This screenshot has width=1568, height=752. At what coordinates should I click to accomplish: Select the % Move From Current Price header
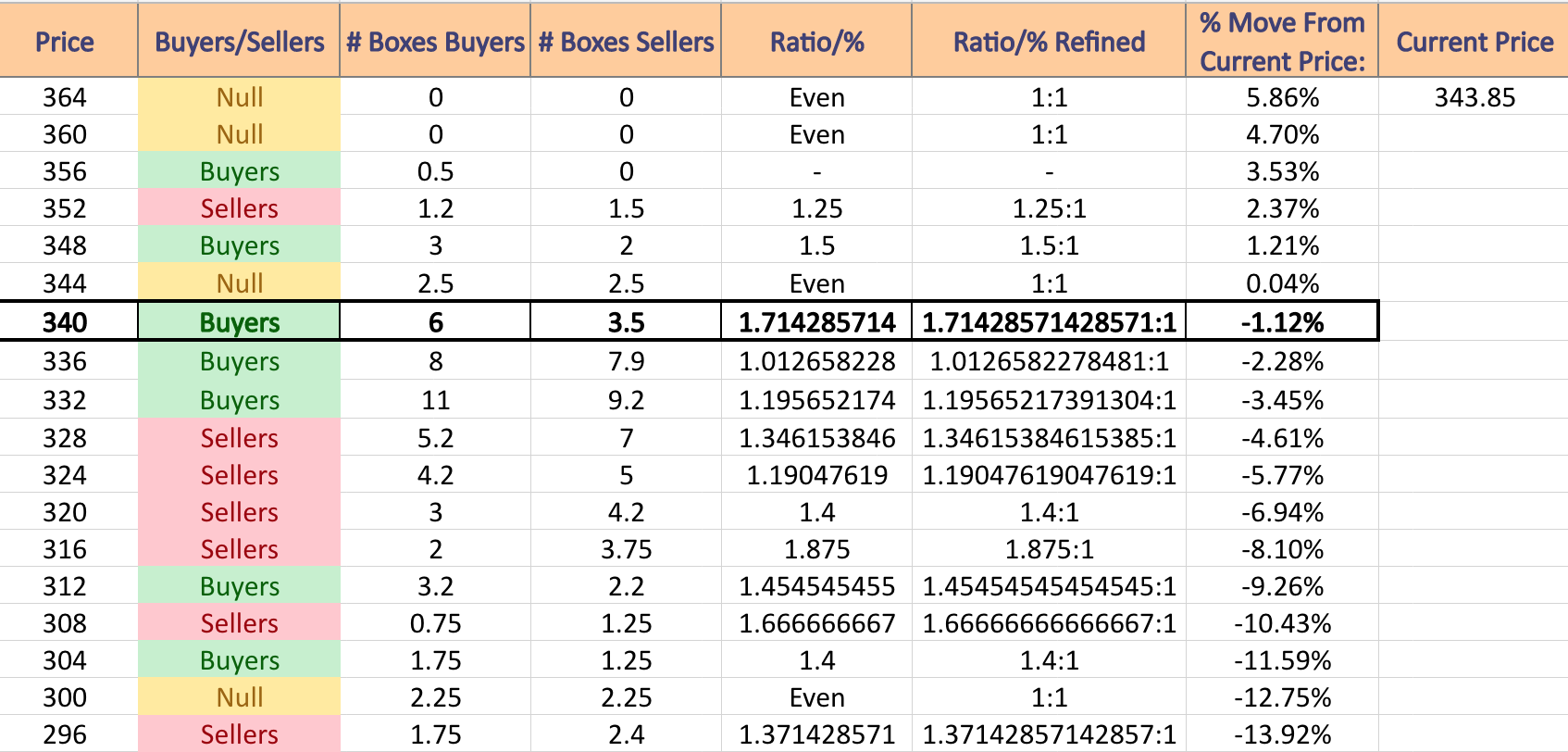coord(1282,42)
